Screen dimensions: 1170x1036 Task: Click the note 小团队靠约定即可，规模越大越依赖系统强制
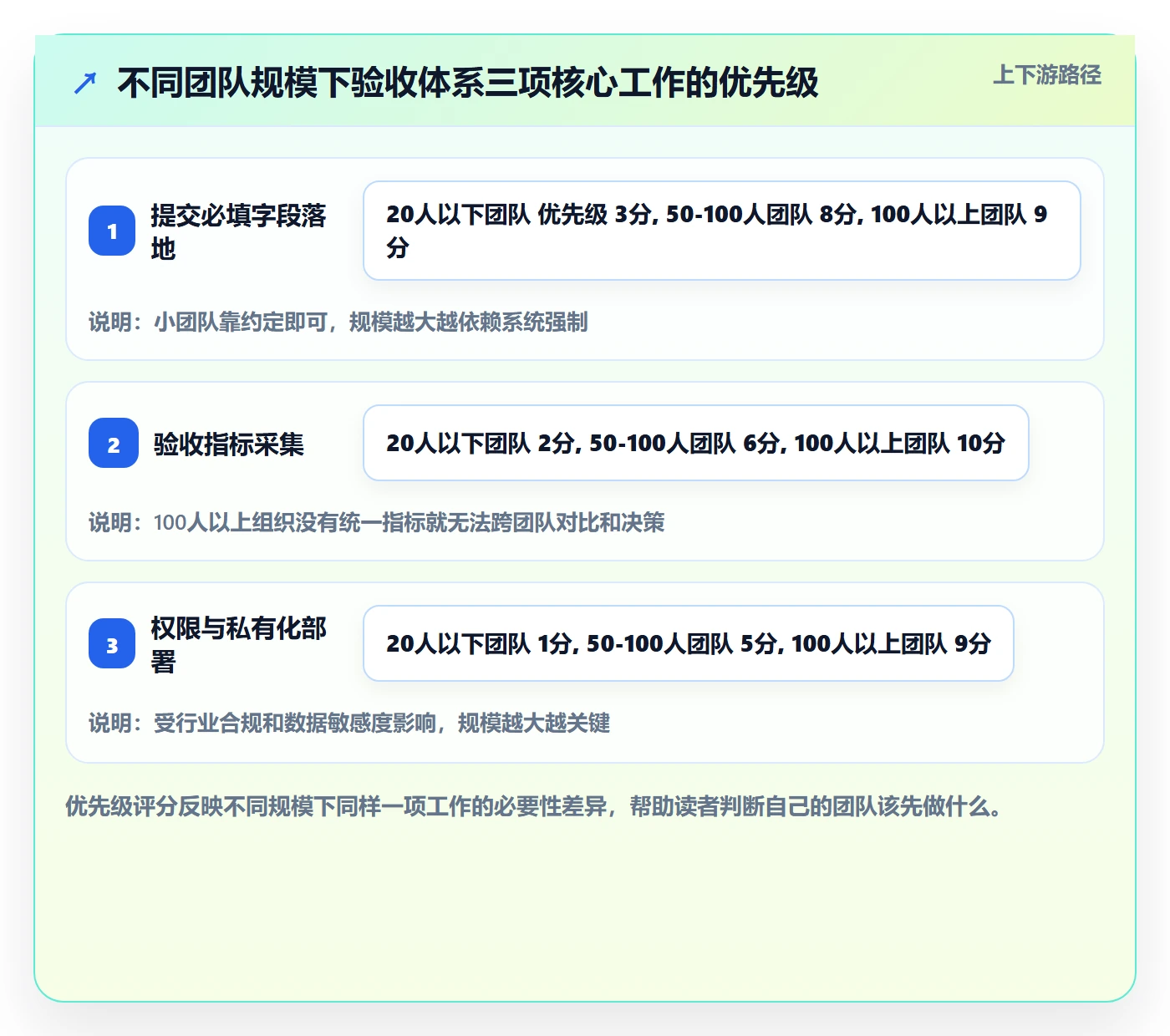(338, 322)
